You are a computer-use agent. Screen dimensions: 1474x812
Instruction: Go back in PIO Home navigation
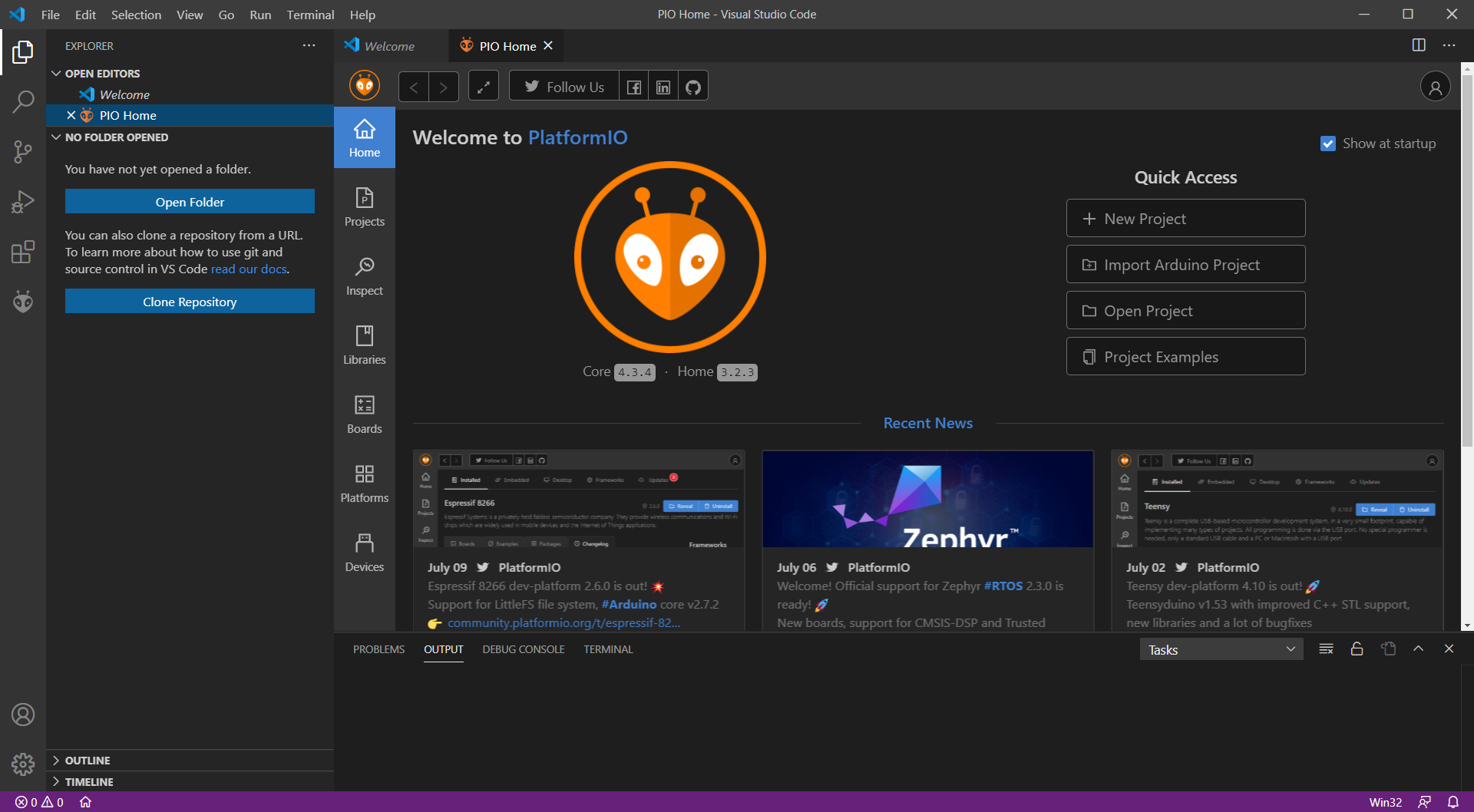tap(413, 87)
